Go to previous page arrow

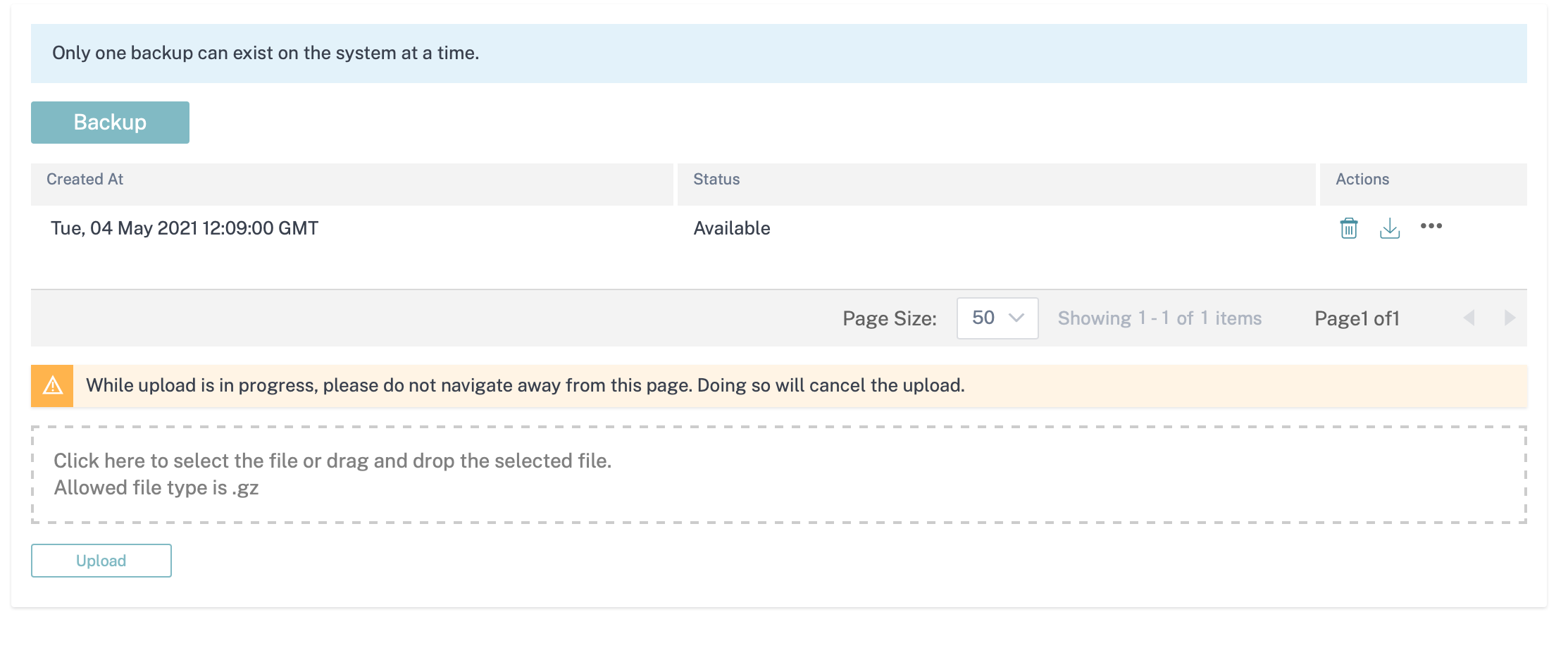pyautogui.click(x=1469, y=318)
